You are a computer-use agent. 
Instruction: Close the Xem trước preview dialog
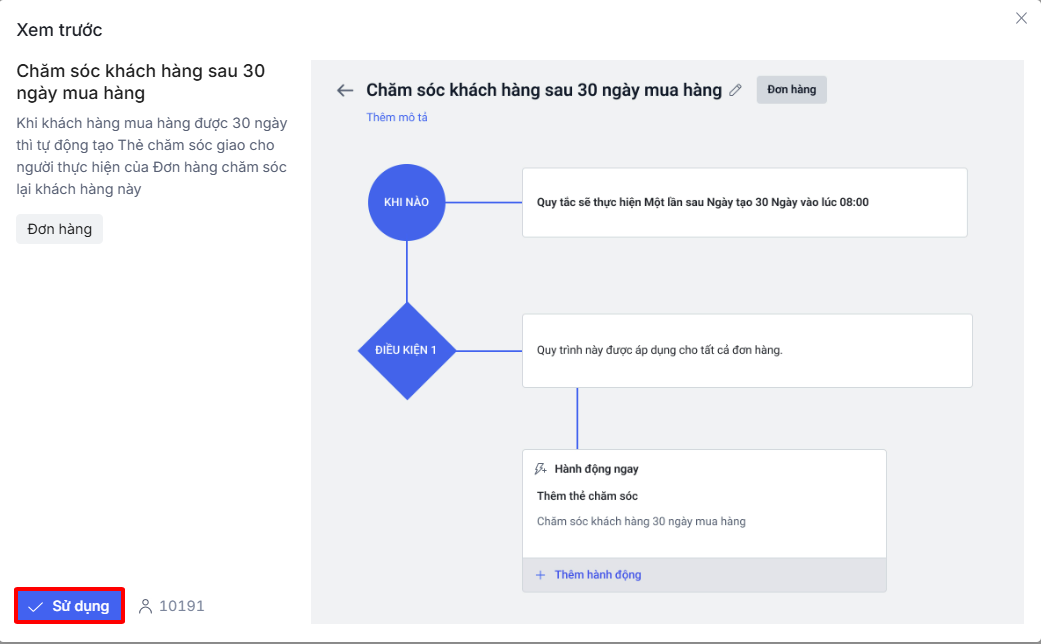pos(1021,18)
